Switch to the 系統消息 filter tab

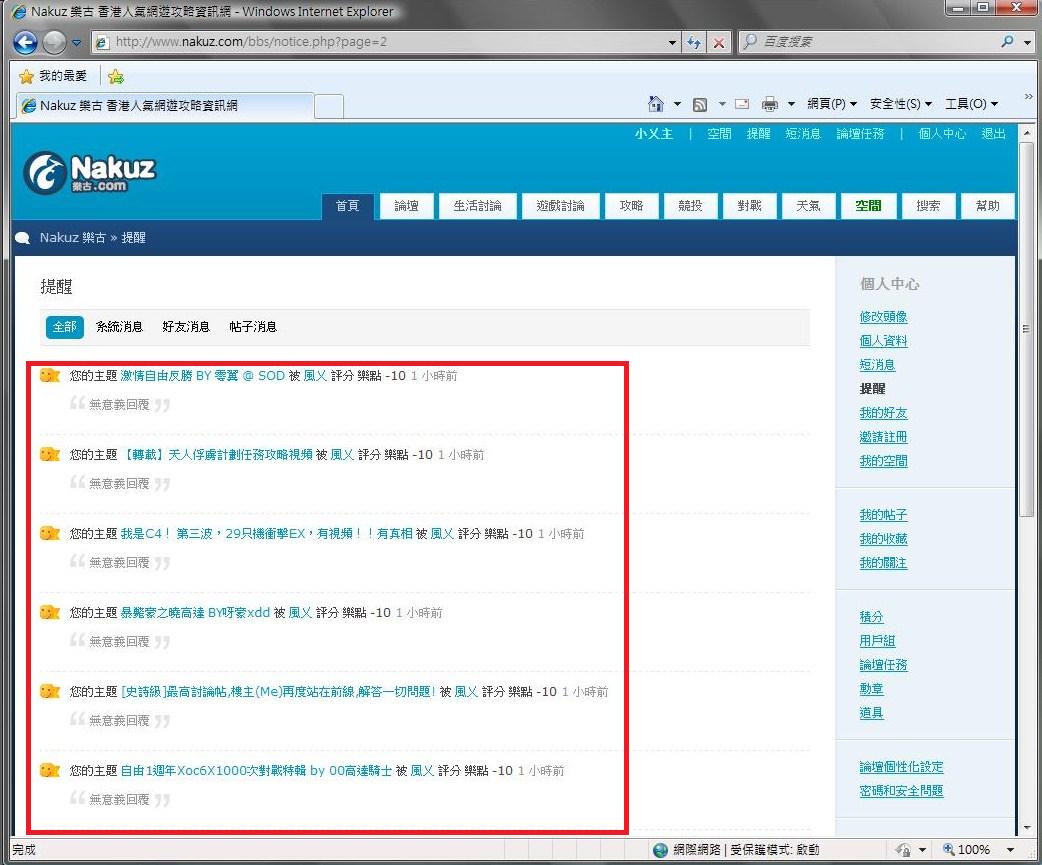click(x=119, y=327)
